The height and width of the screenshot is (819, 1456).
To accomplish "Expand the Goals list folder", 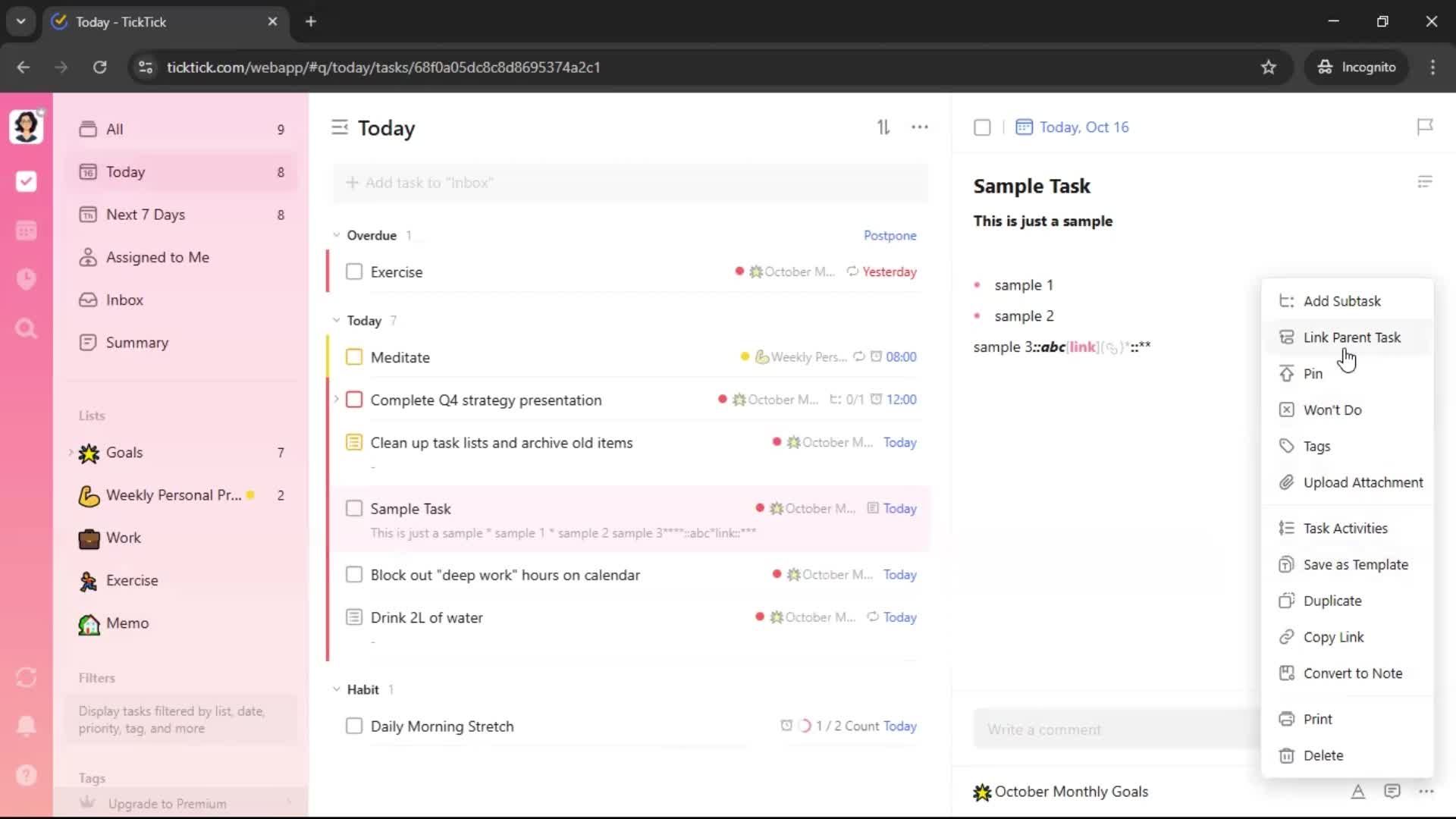I will pyautogui.click(x=71, y=453).
